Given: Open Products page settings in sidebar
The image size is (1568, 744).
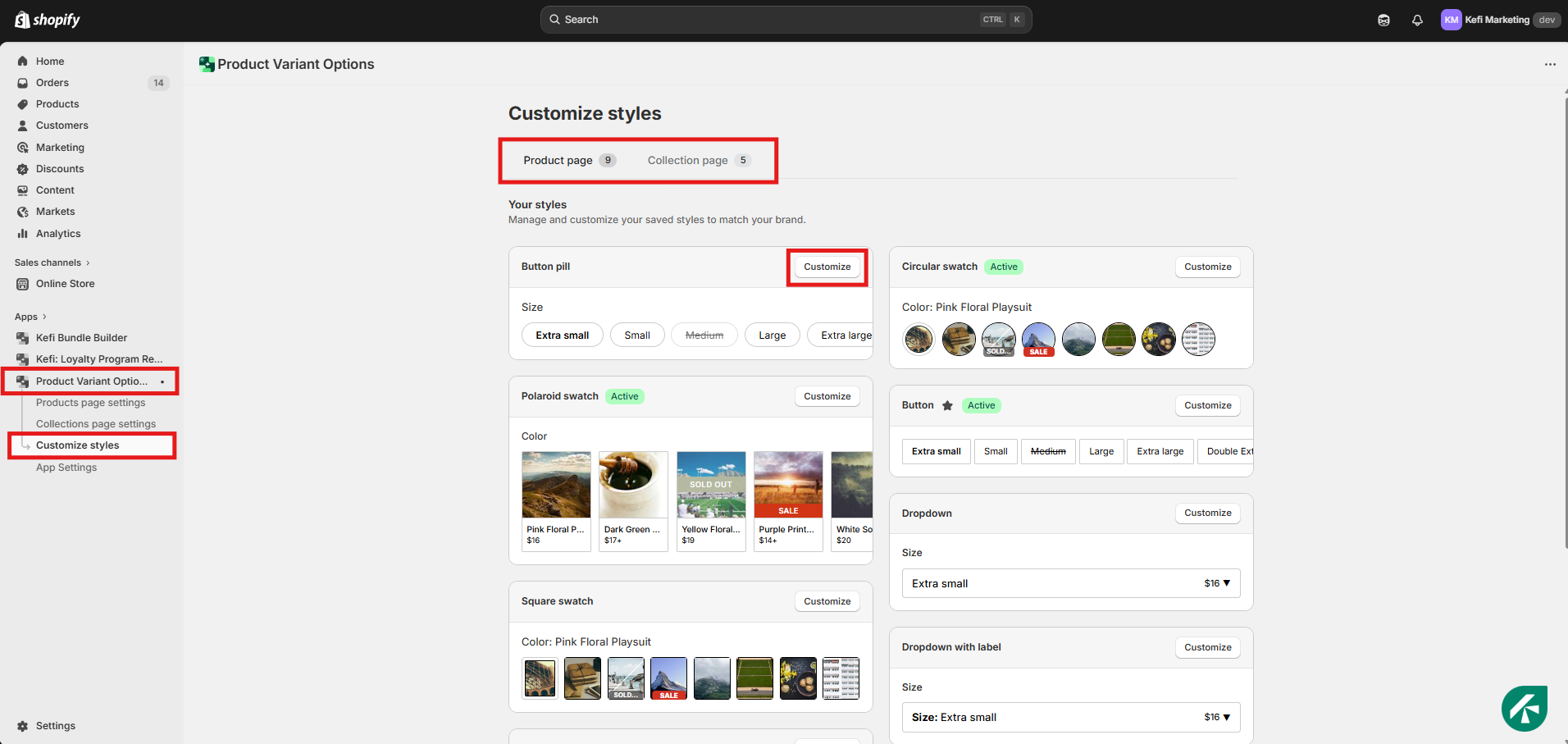Looking at the screenshot, I should click(x=90, y=403).
